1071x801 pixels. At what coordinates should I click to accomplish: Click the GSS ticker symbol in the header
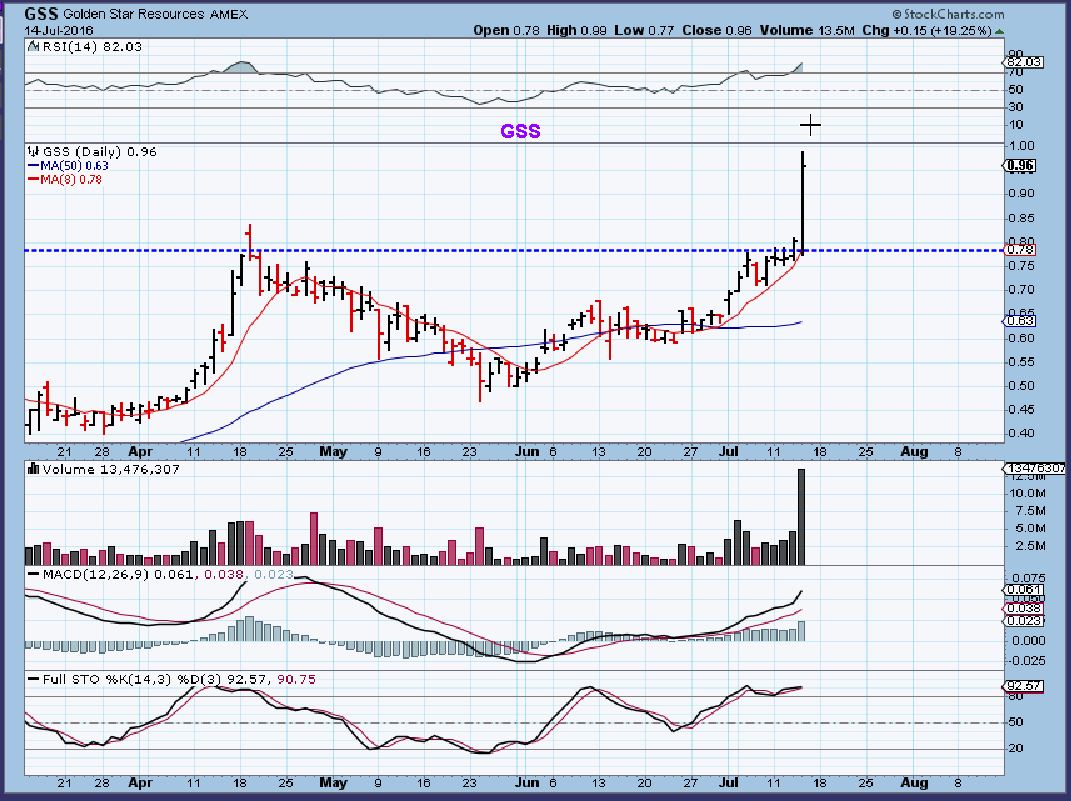click(x=42, y=14)
